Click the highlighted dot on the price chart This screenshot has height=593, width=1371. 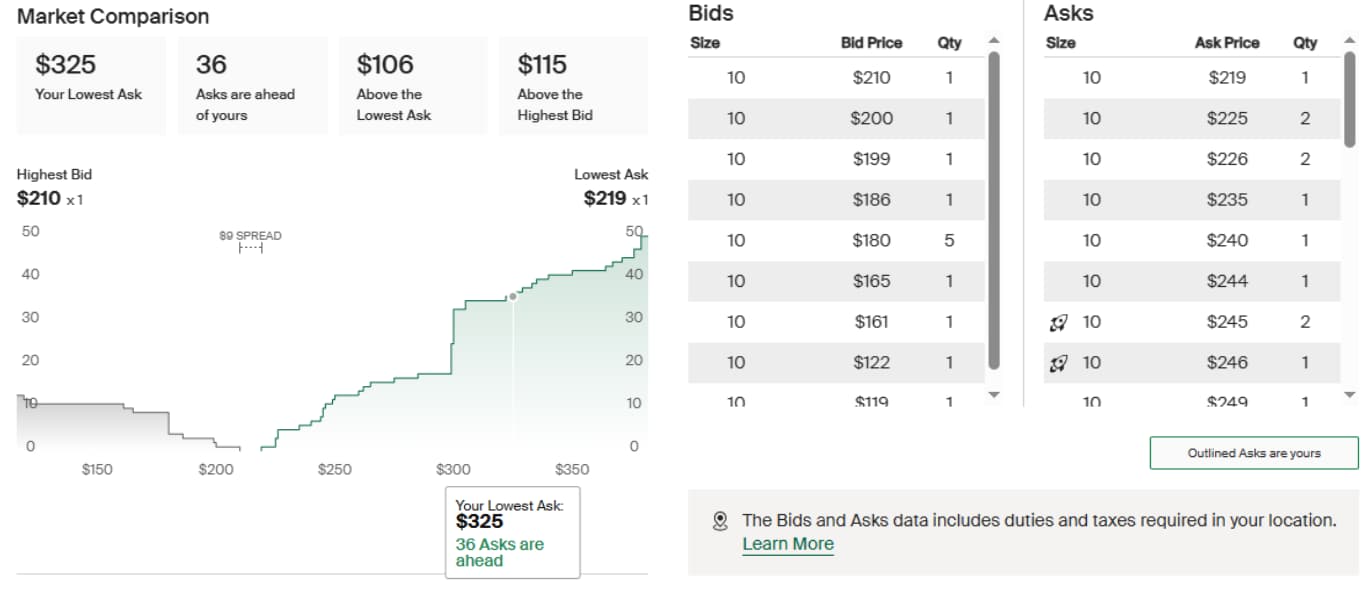[511, 295]
